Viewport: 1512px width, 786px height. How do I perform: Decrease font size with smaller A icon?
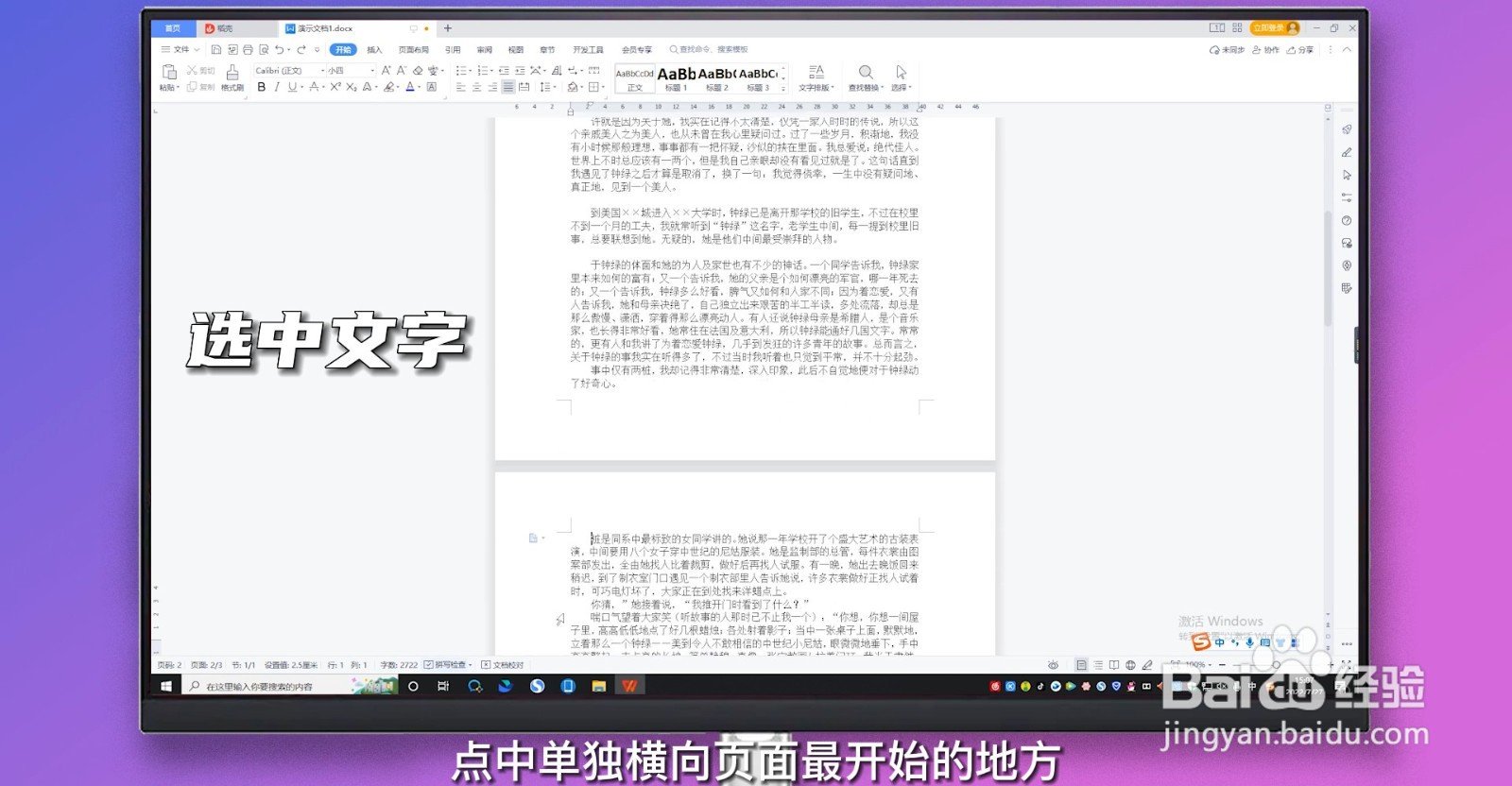tap(402, 70)
